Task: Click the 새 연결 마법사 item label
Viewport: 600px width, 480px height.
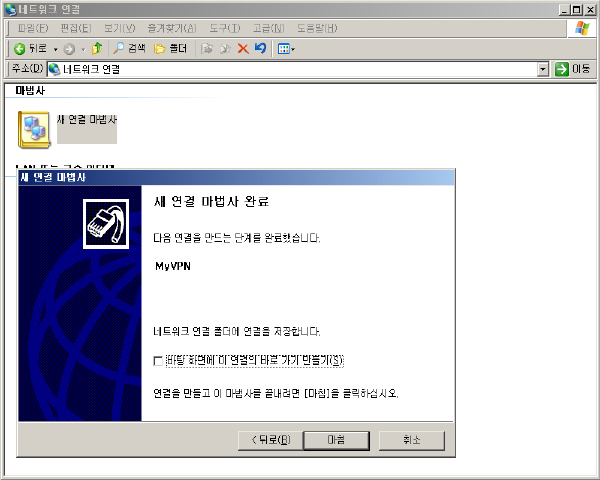Action: [87, 120]
